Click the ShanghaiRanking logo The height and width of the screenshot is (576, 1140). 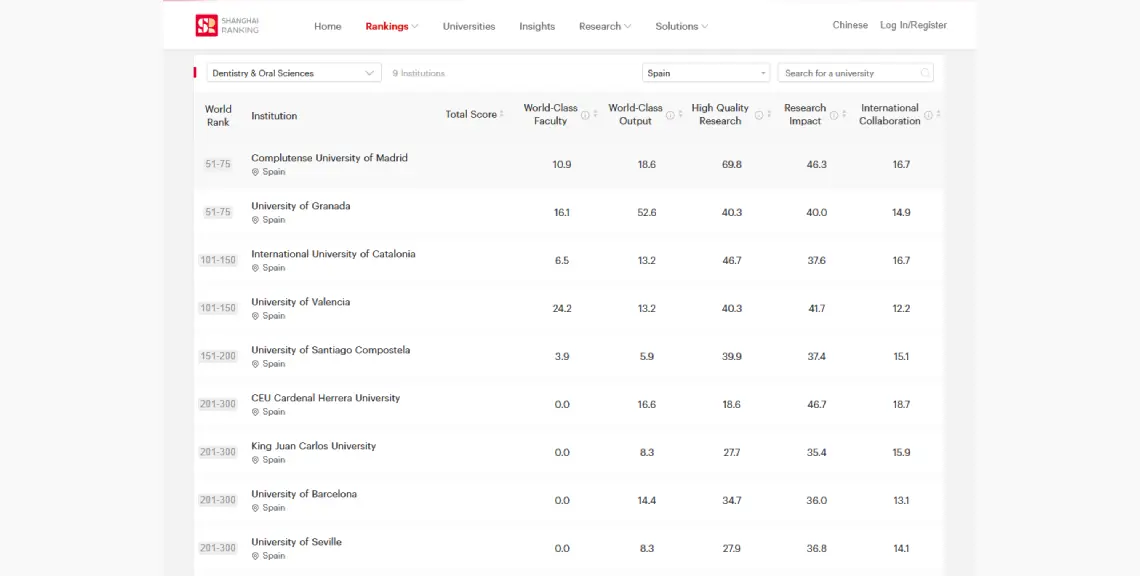point(227,25)
